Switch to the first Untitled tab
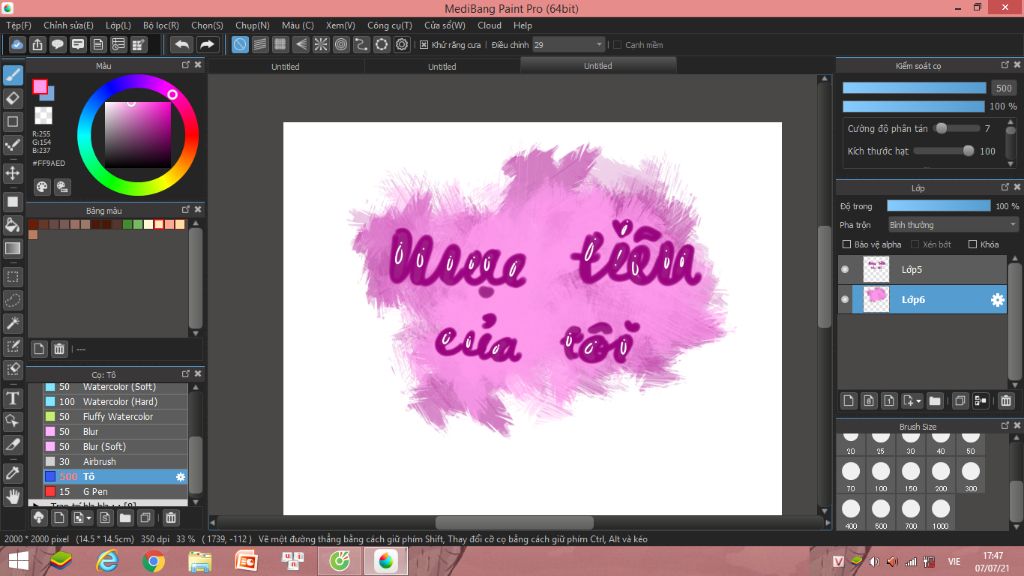Screen dimensions: 1024x576 (285, 67)
